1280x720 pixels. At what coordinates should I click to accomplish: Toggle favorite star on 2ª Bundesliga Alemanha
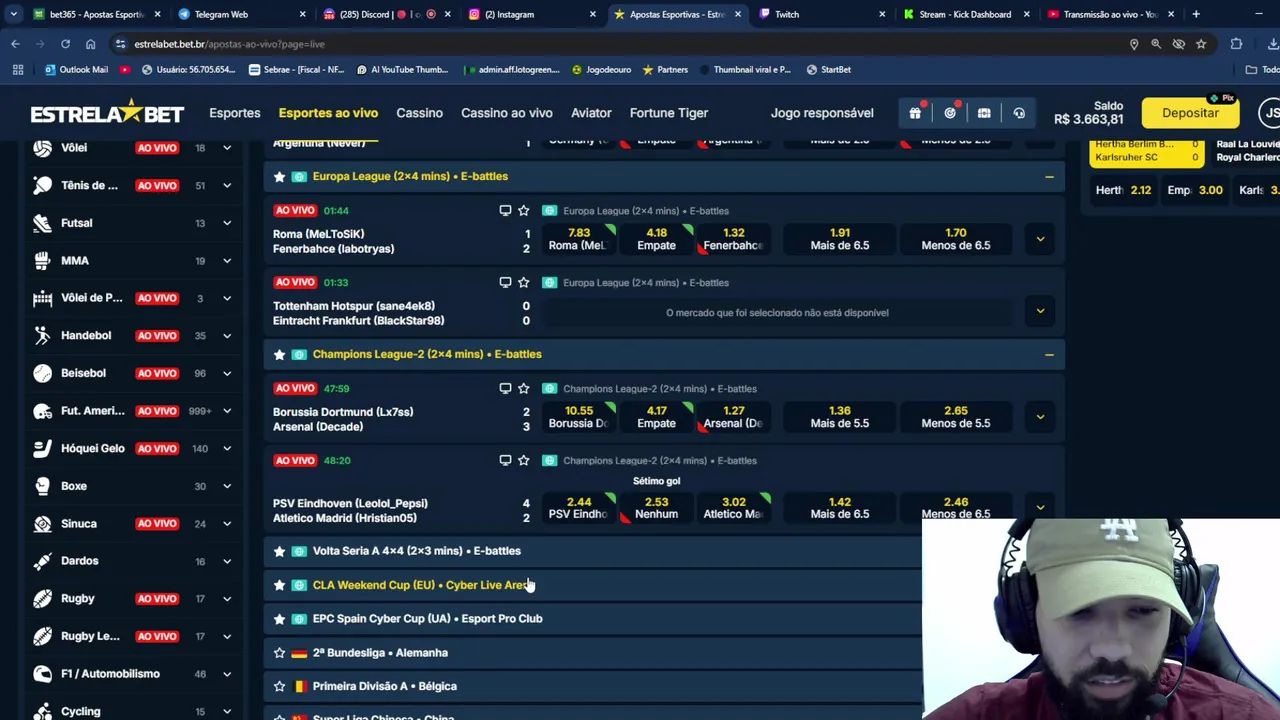tap(279, 653)
